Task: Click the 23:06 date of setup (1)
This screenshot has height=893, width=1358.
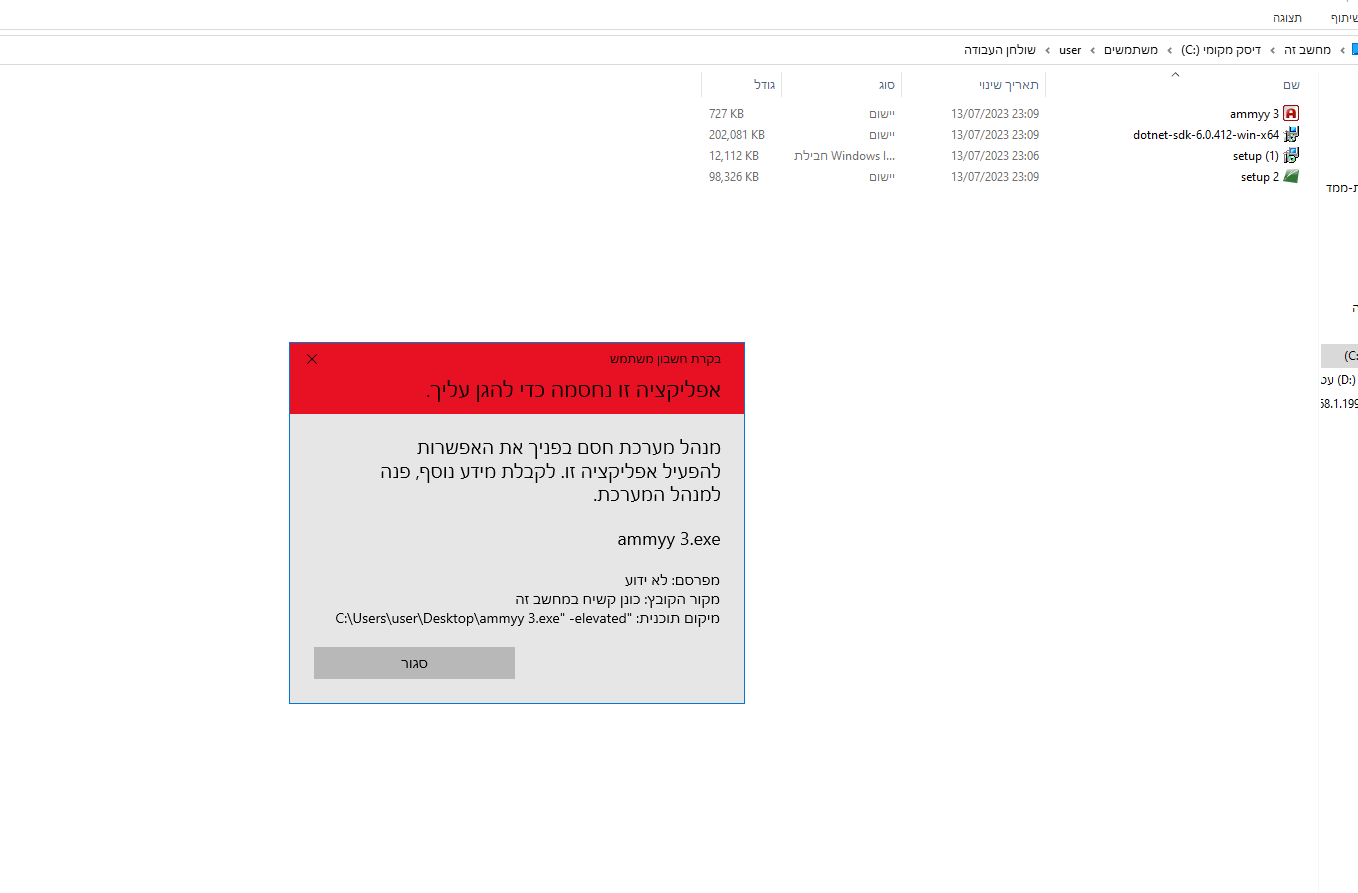Action: 995,156
